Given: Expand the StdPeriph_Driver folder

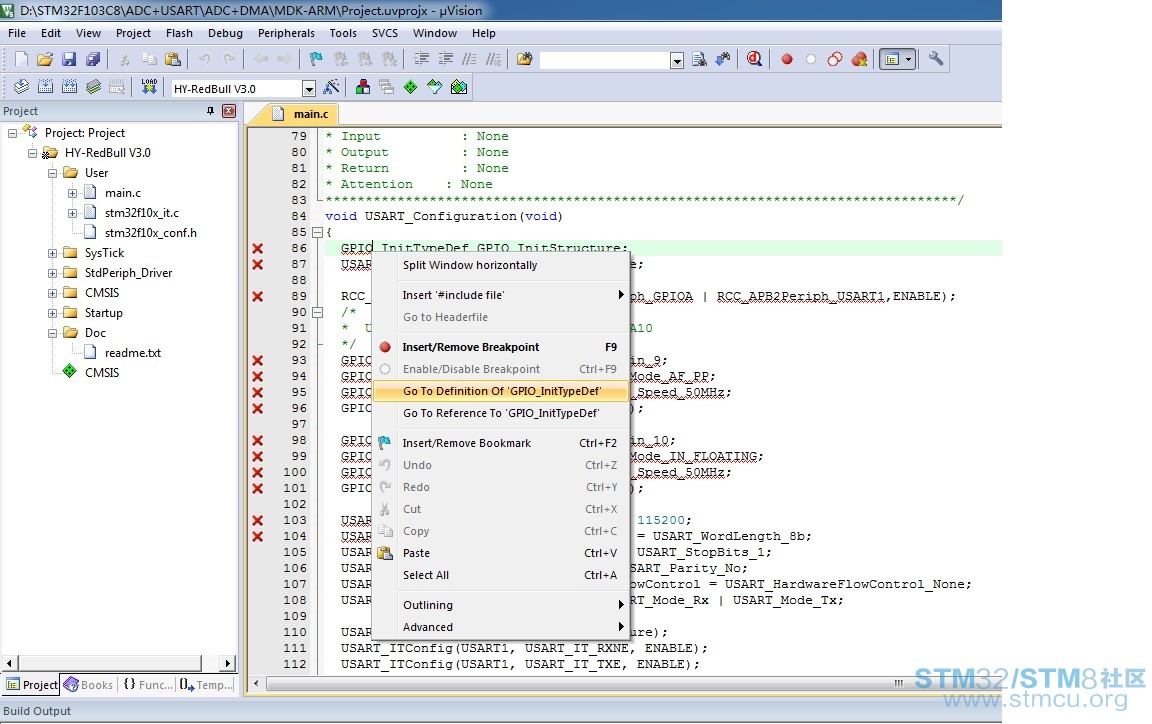Looking at the screenshot, I should (x=52, y=273).
